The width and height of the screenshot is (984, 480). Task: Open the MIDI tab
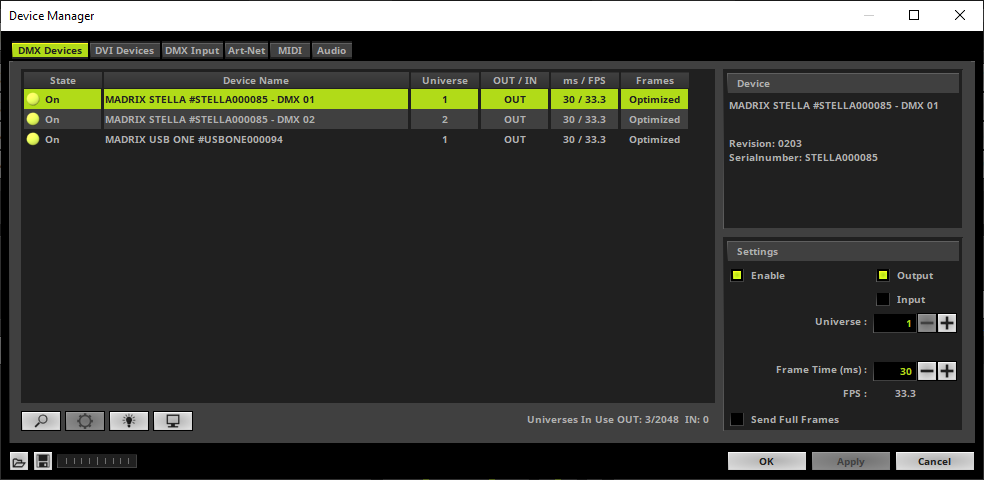coord(290,51)
